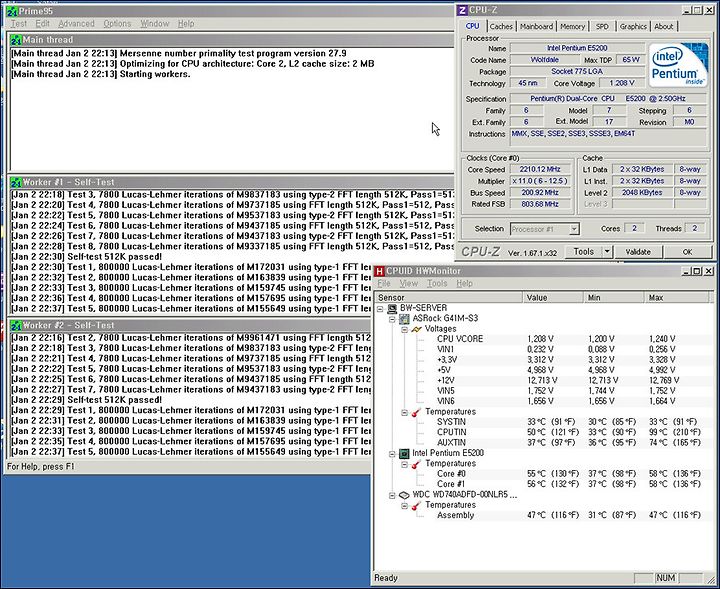
Task: Open the File menu in HWMonitor
Action: tap(383, 284)
